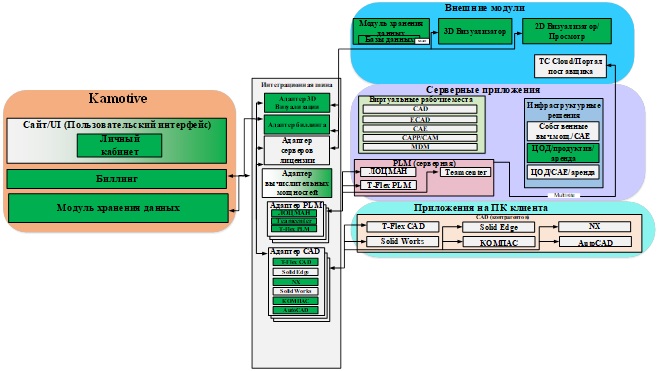Select the Адаптер биллинга block

pos(297,125)
